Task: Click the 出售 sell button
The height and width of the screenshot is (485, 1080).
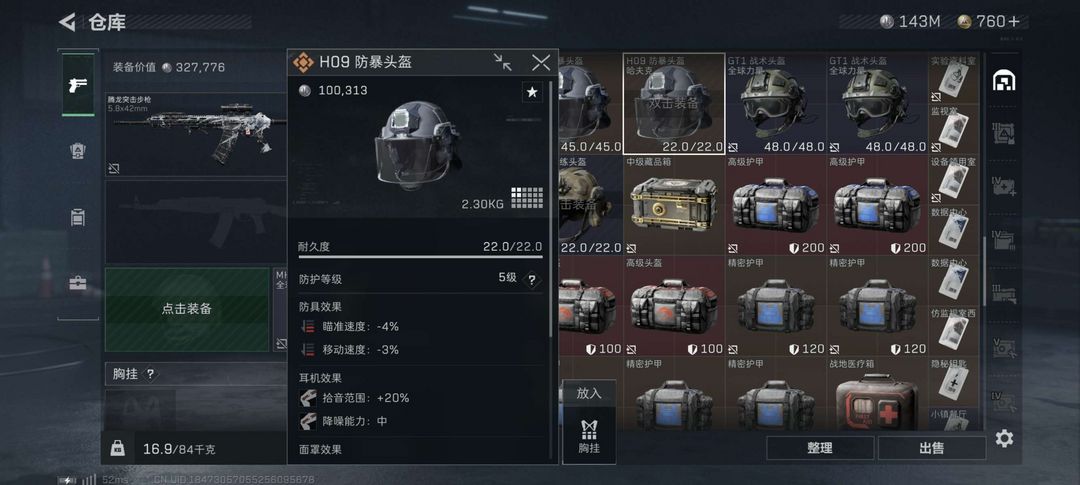Action: [931, 448]
